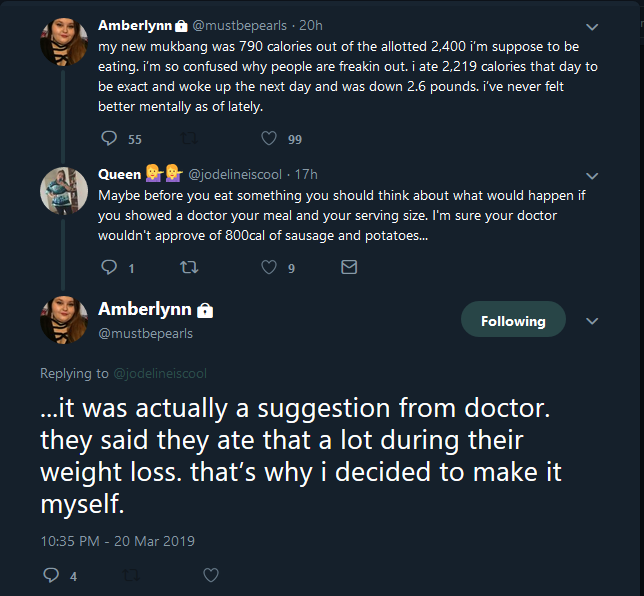Open chevron menu on Queen's 17h tweet
644x596 pixels.
tap(592, 176)
